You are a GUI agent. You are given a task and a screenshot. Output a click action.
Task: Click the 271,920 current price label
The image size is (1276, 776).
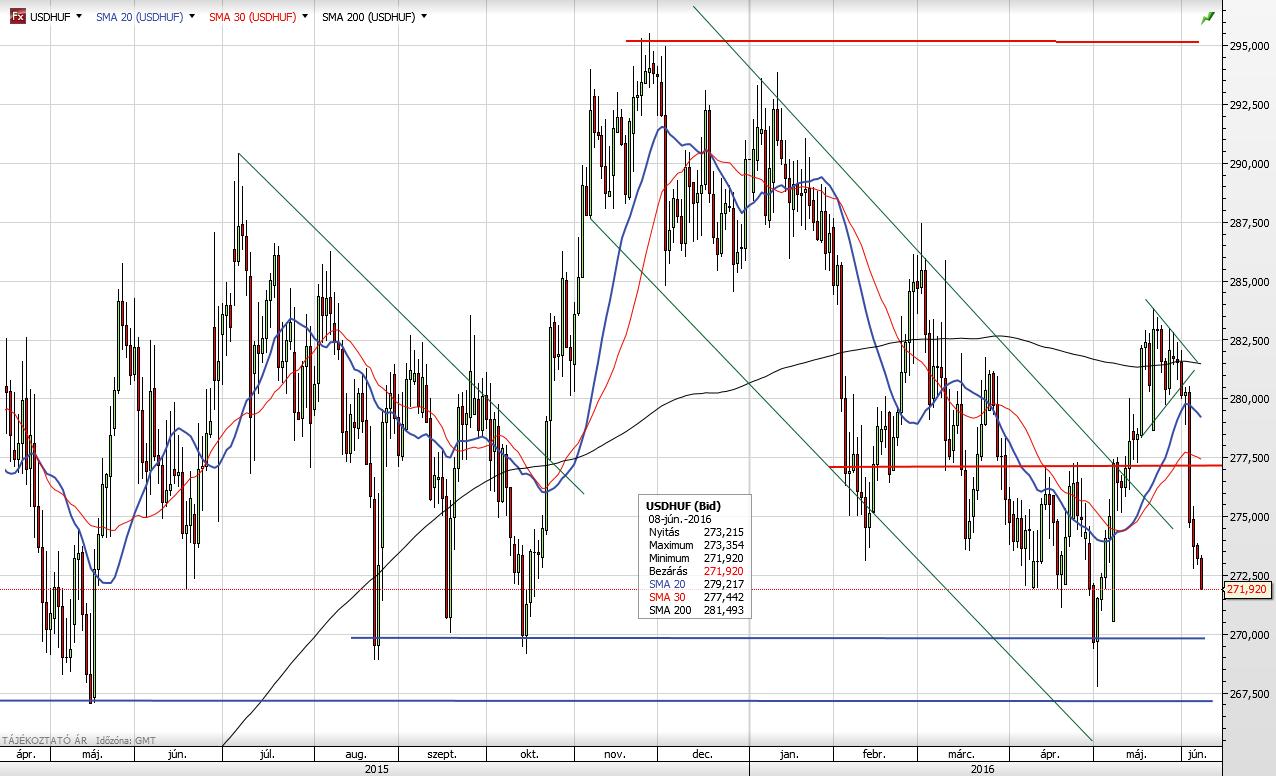1247,590
